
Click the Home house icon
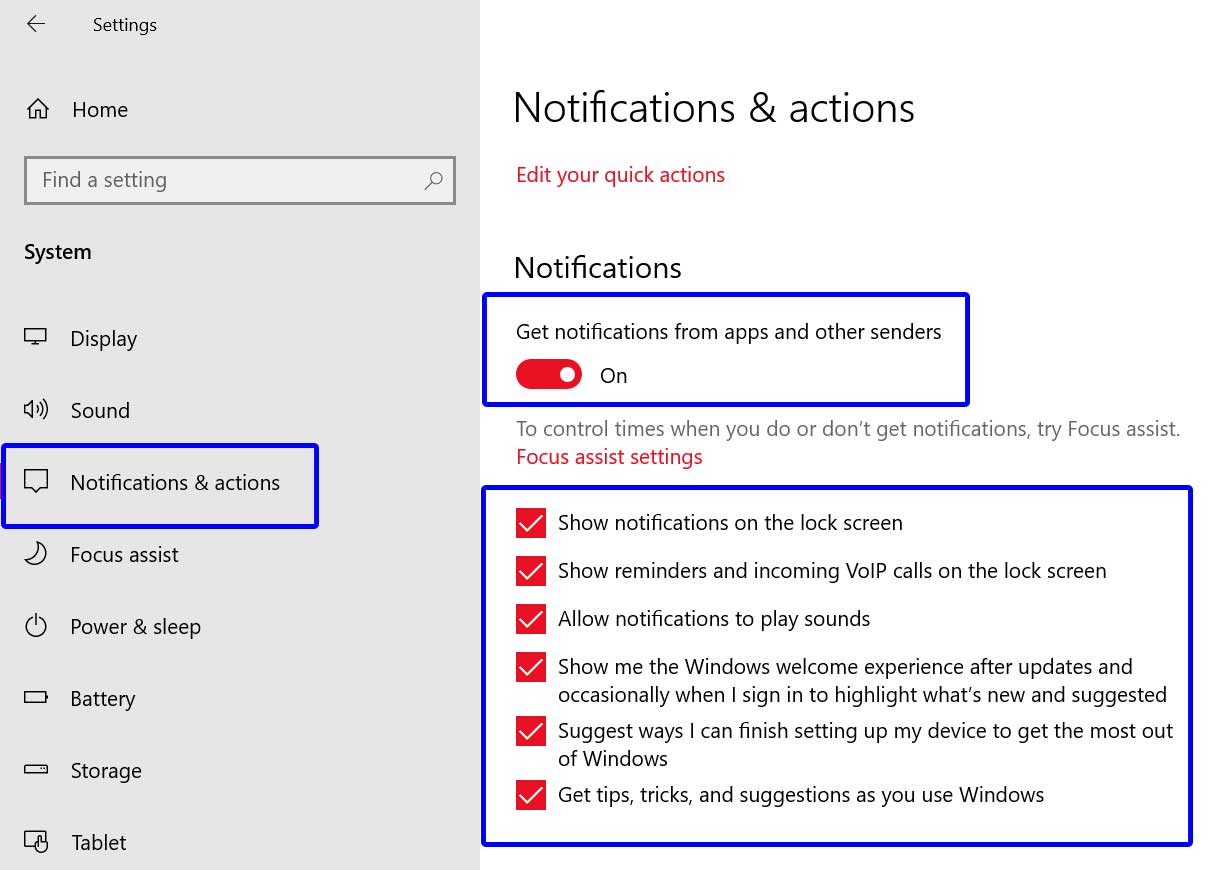37,109
